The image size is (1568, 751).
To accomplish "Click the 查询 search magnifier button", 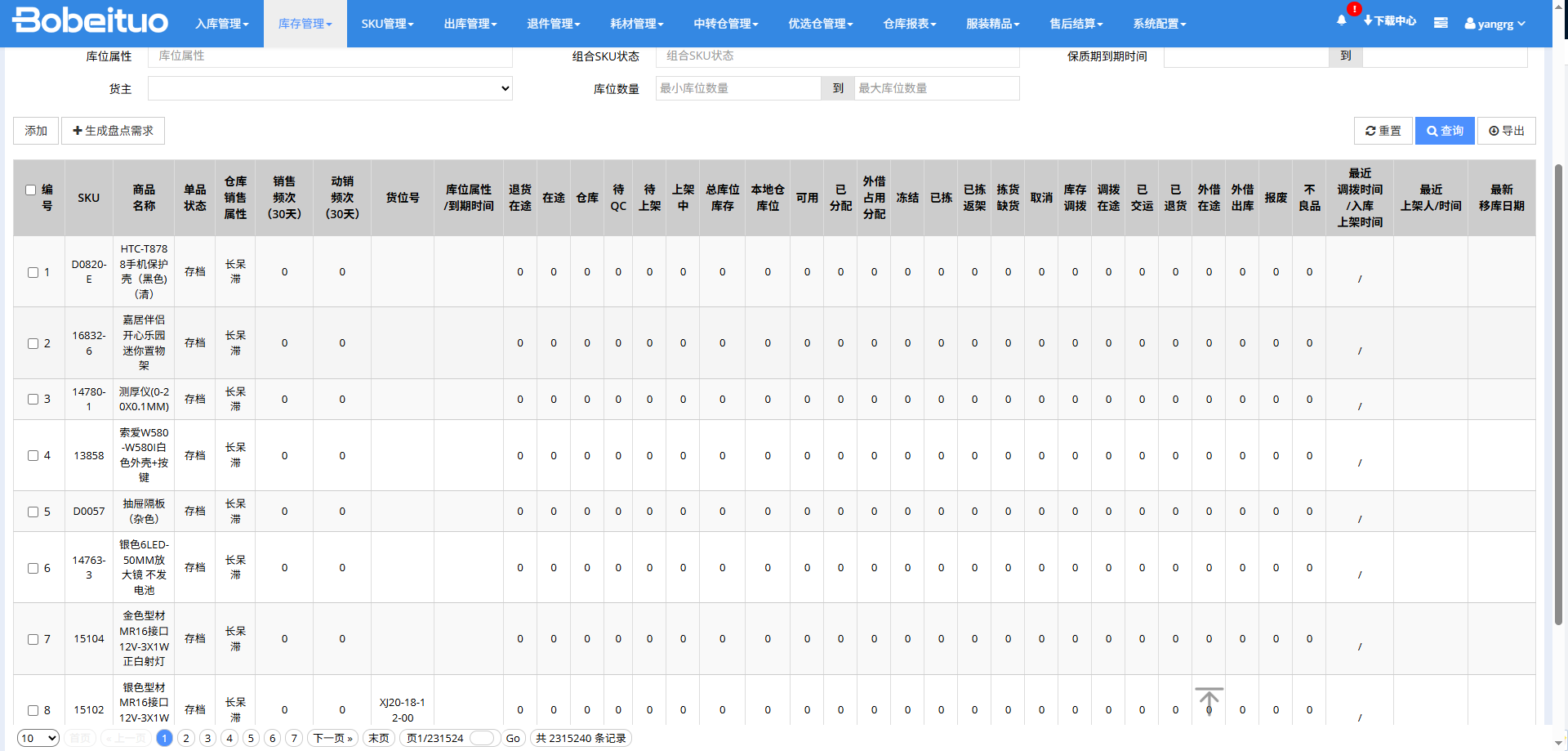I will [1444, 131].
